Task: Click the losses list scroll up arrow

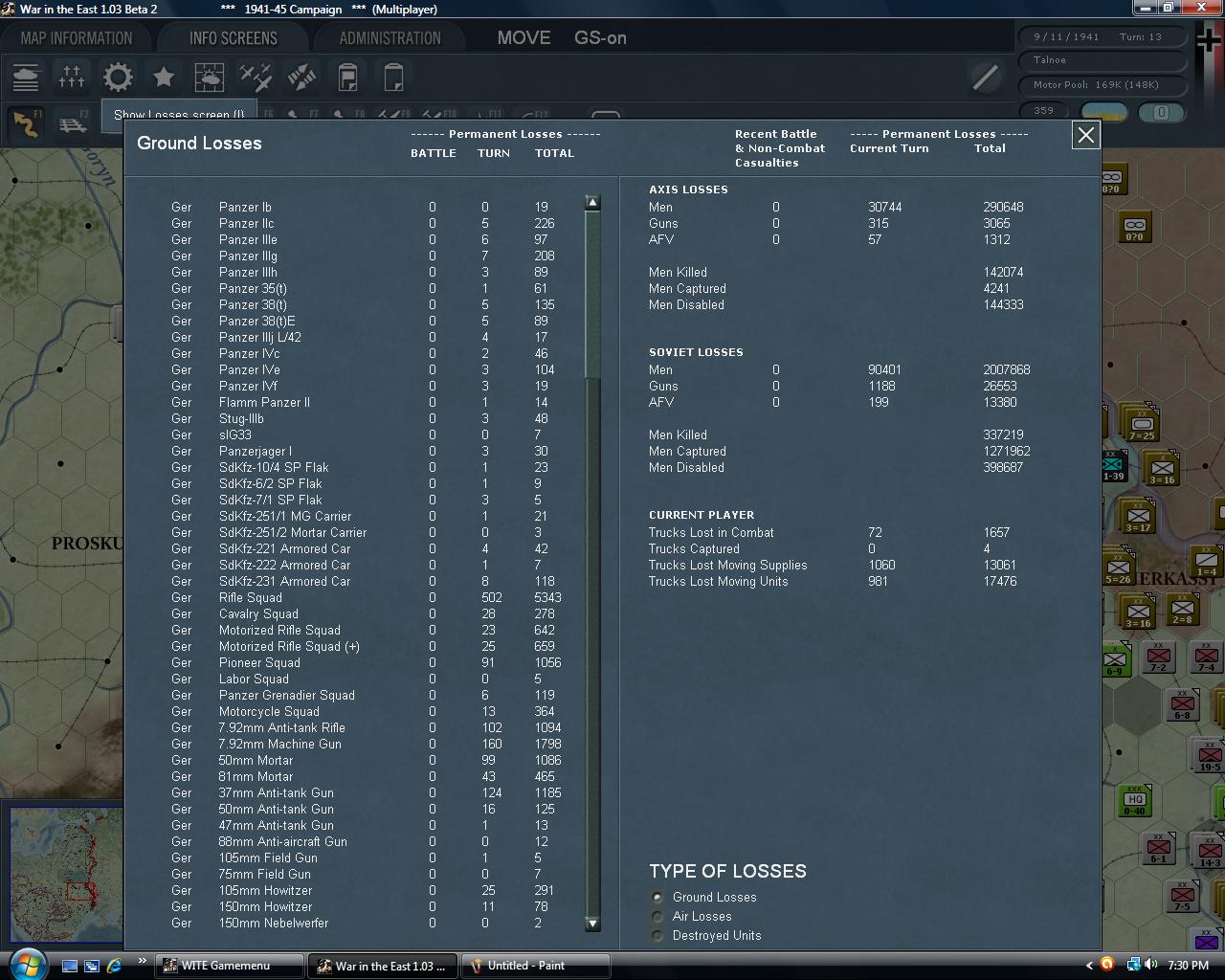Action: click(x=592, y=203)
